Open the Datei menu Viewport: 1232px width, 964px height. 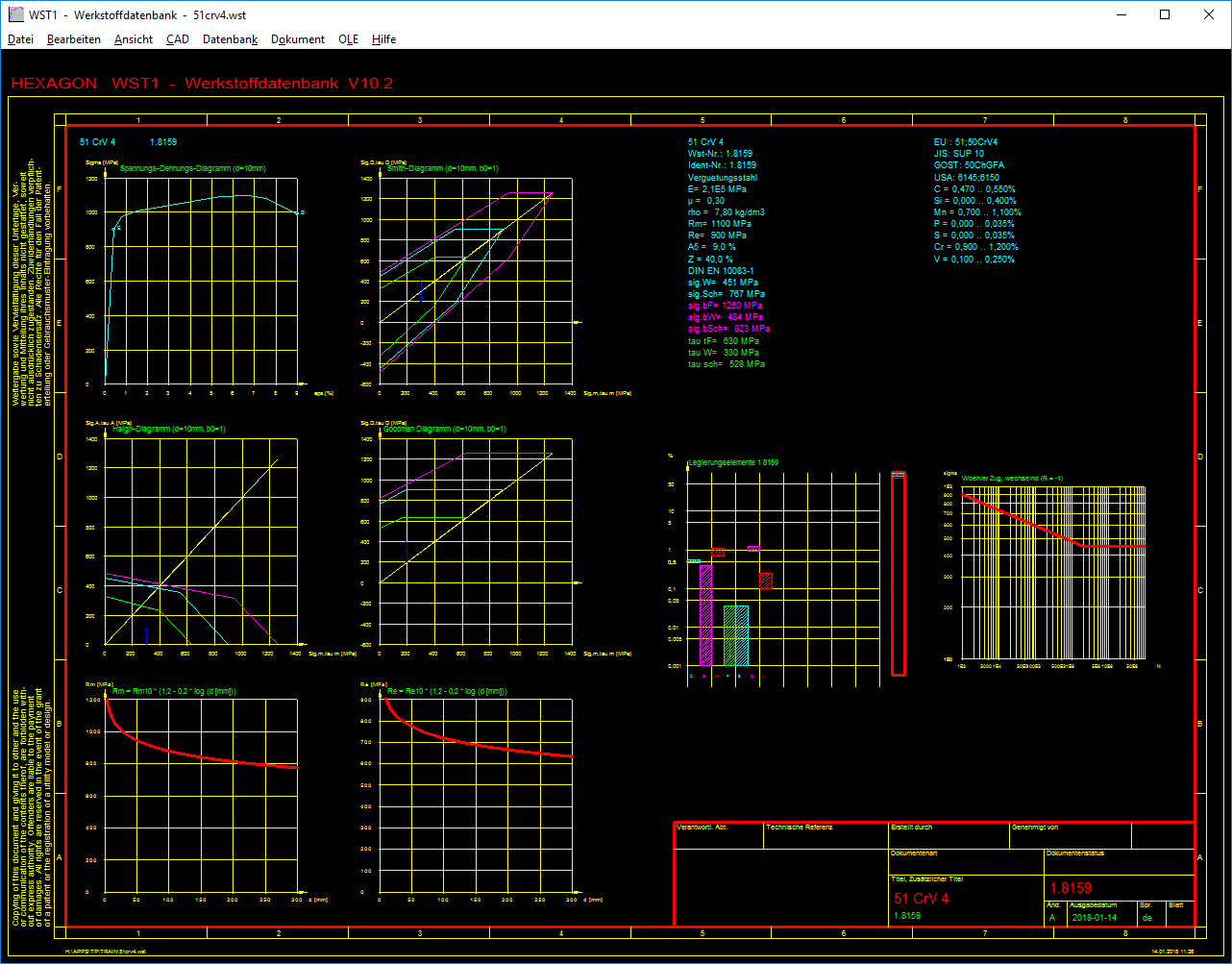[20, 39]
